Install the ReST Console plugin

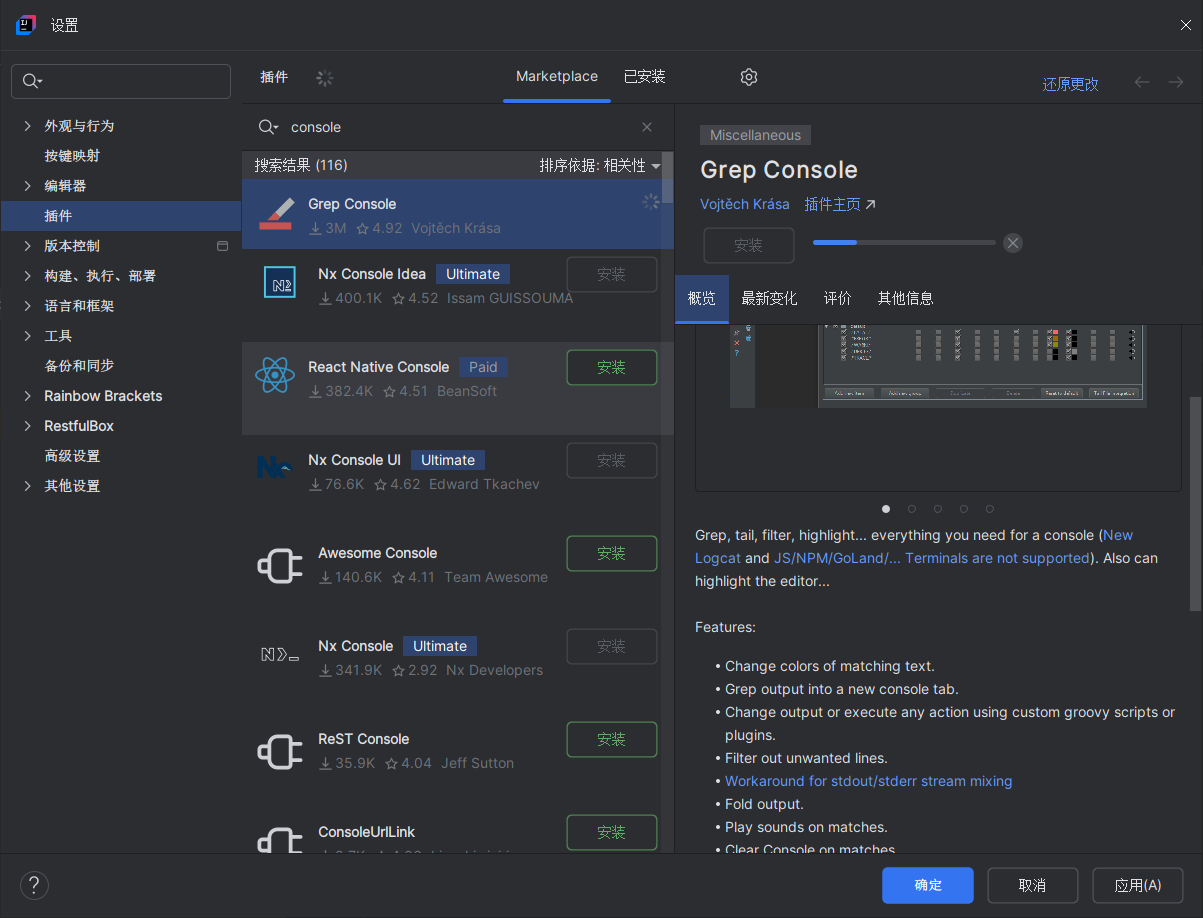point(612,740)
